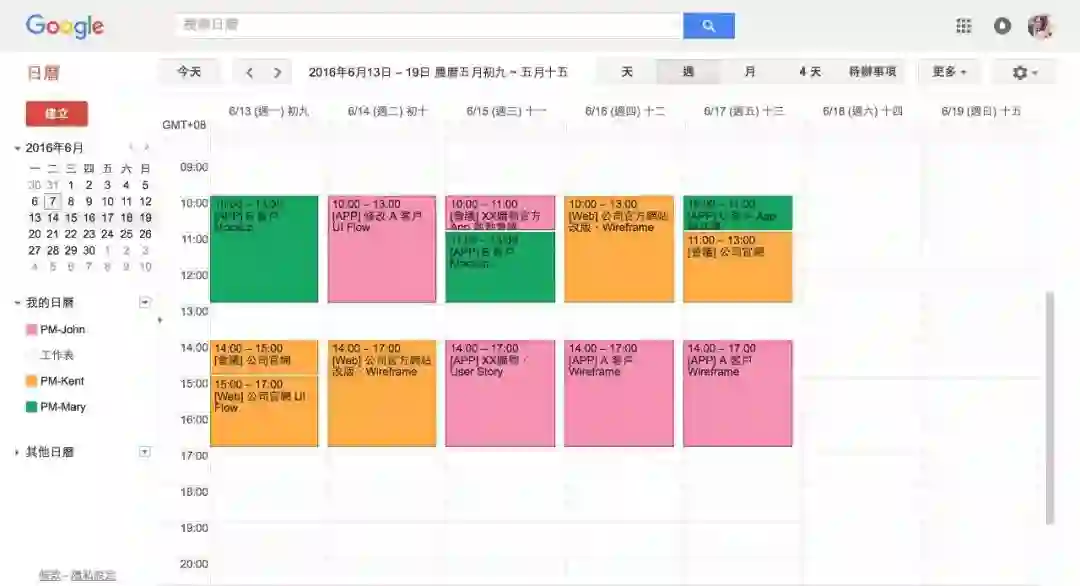The height and width of the screenshot is (586, 1080).
Task: Click the PM-Kent calendar name
Action: click(62, 381)
